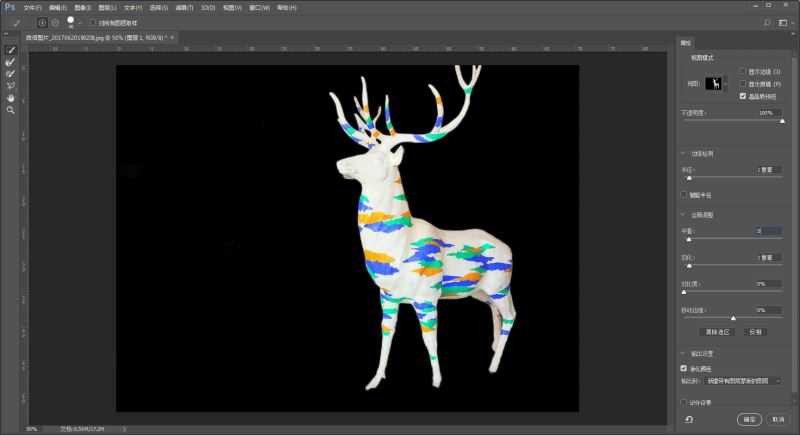
Task: Collapse the Edge Detection section
Action: (x=682, y=153)
